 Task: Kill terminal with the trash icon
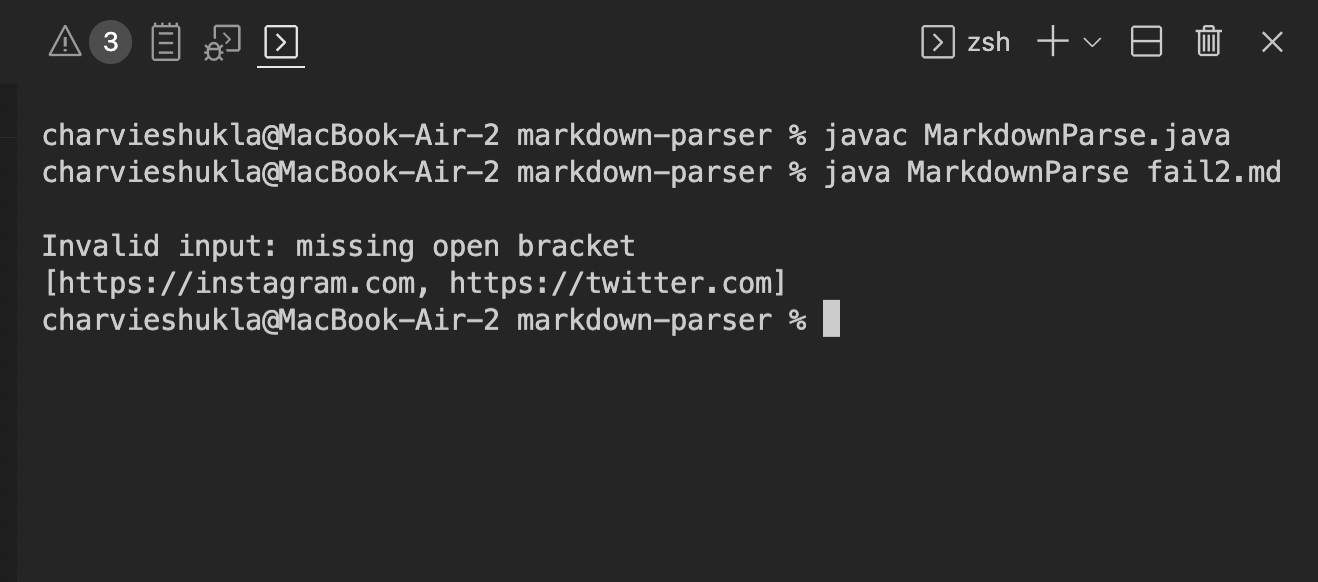1208,42
